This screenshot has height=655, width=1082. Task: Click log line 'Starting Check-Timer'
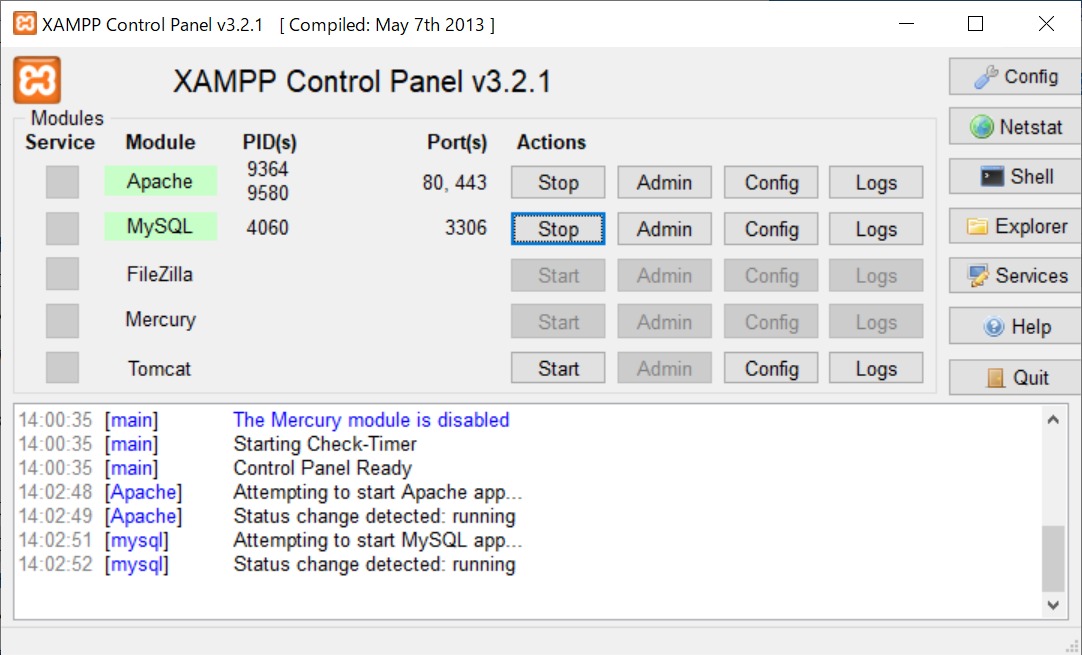(x=325, y=444)
